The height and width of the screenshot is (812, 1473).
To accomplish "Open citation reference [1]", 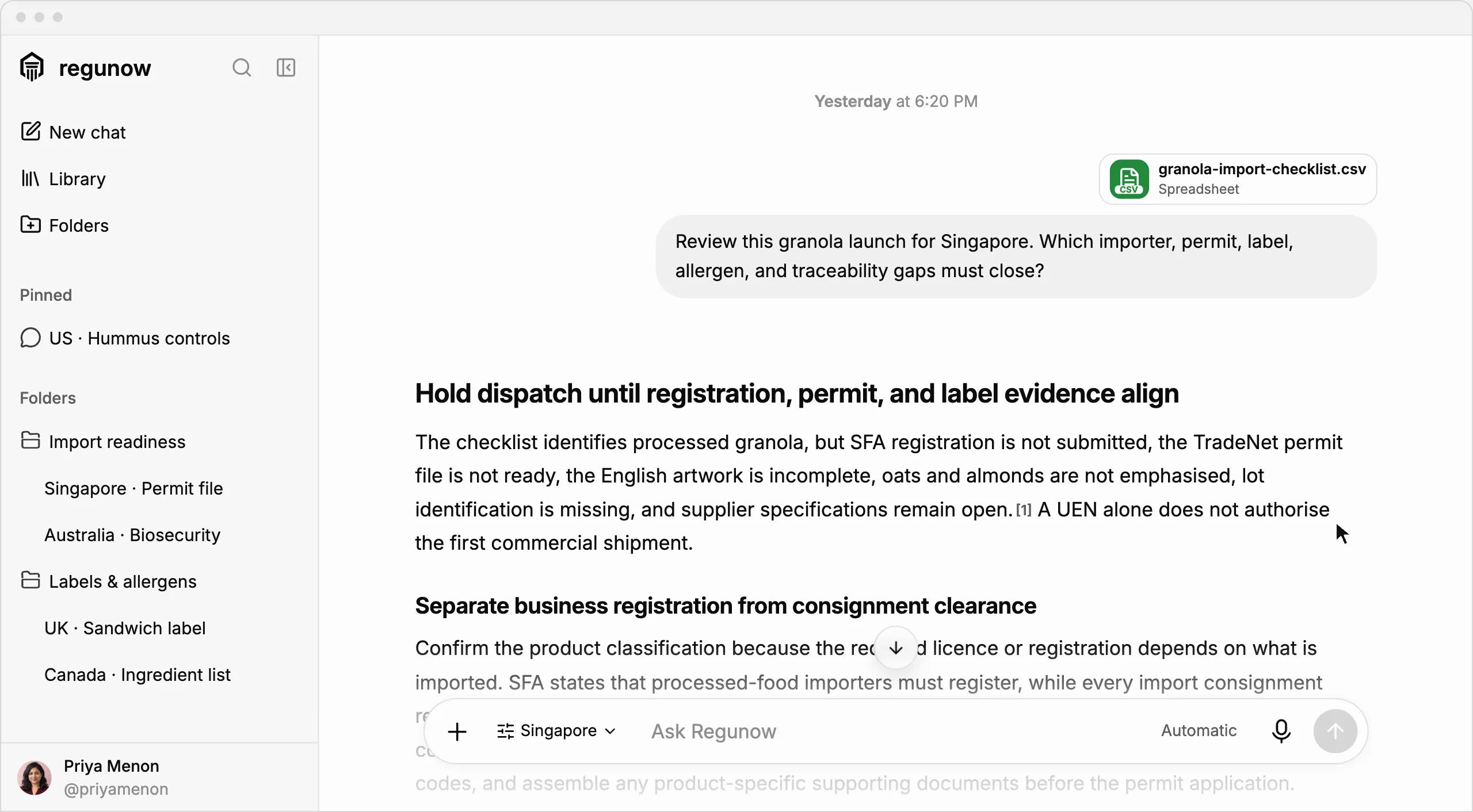I will click(1024, 510).
